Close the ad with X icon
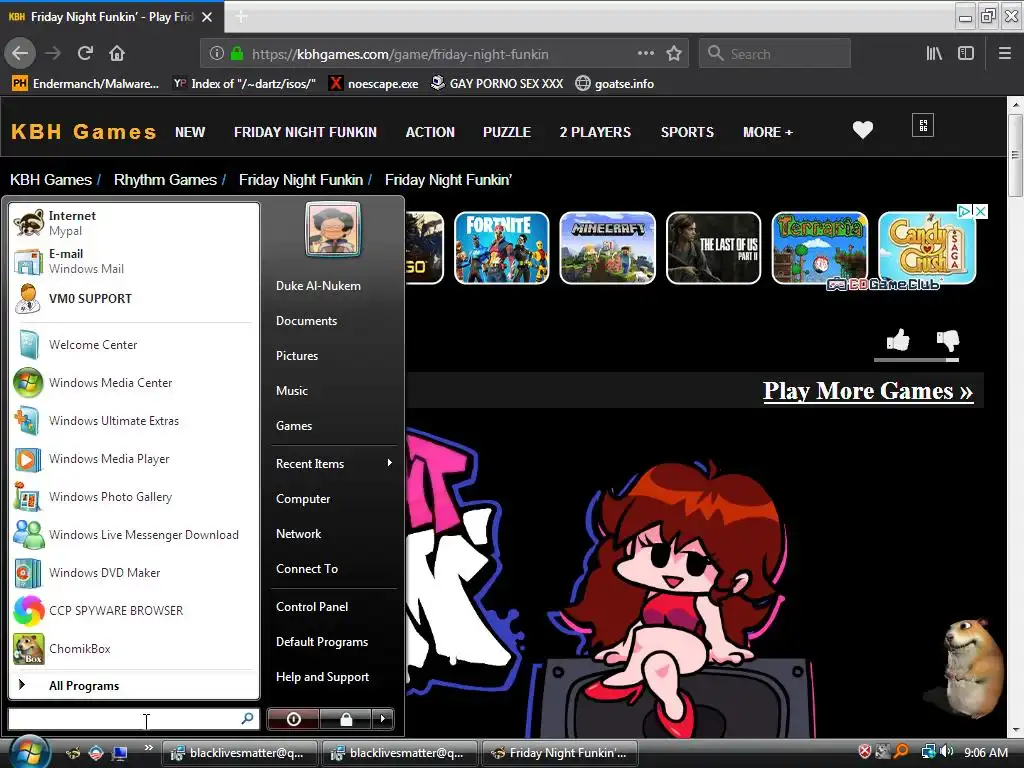1024x768 pixels. [x=980, y=212]
